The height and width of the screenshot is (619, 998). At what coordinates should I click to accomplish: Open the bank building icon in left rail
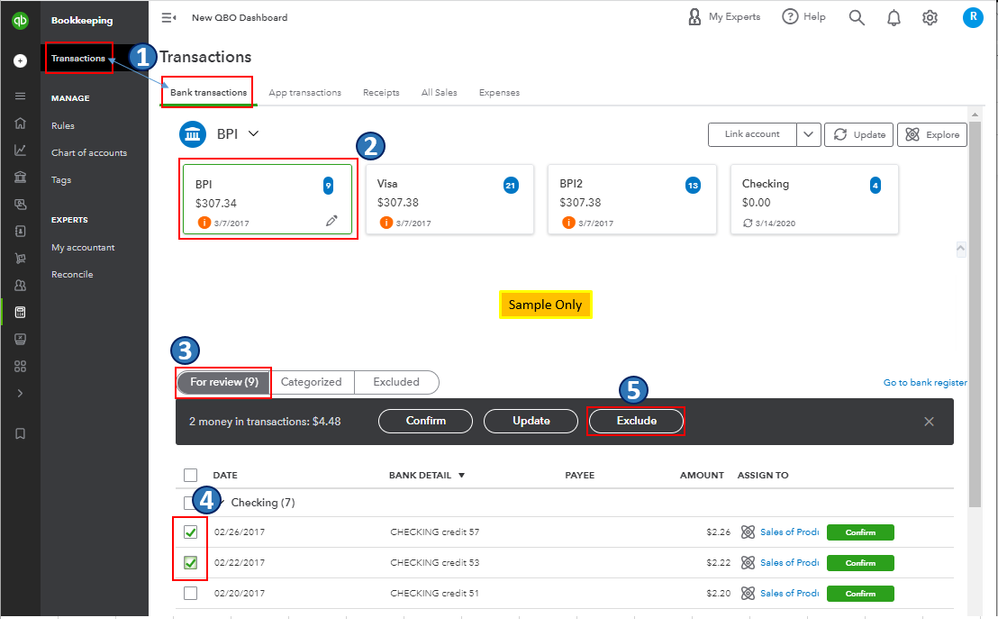20,177
